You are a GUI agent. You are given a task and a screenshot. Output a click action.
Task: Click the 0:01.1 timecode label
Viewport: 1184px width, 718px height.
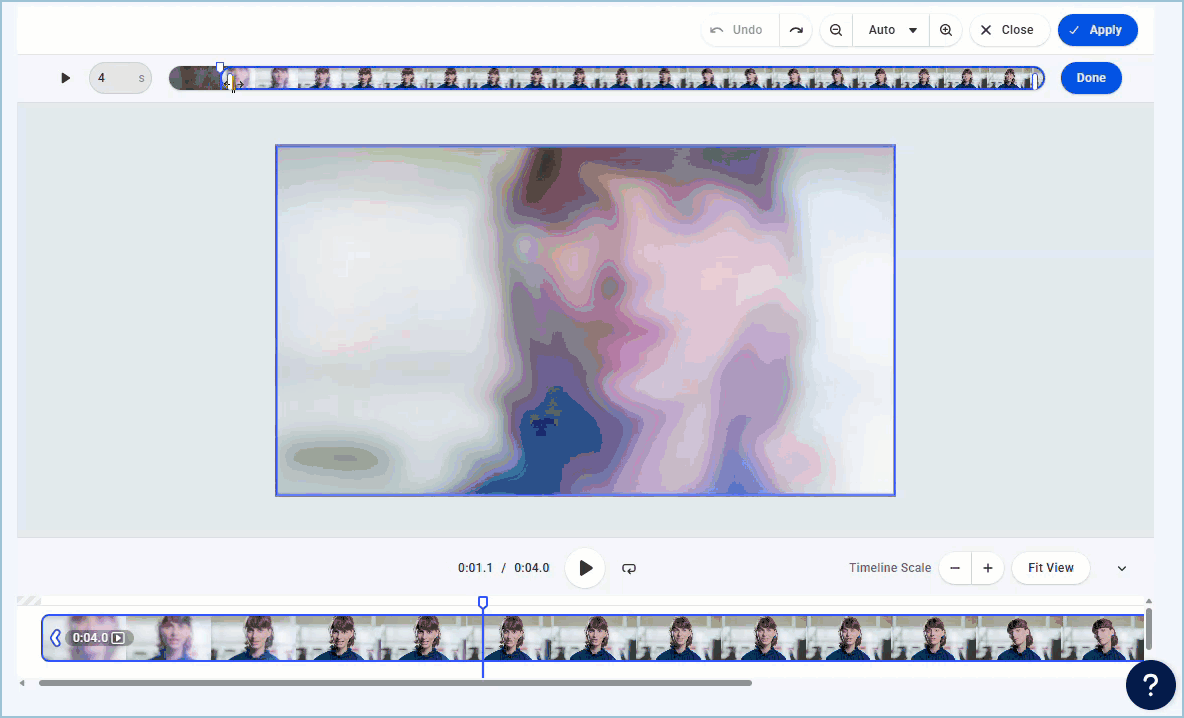[475, 568]
